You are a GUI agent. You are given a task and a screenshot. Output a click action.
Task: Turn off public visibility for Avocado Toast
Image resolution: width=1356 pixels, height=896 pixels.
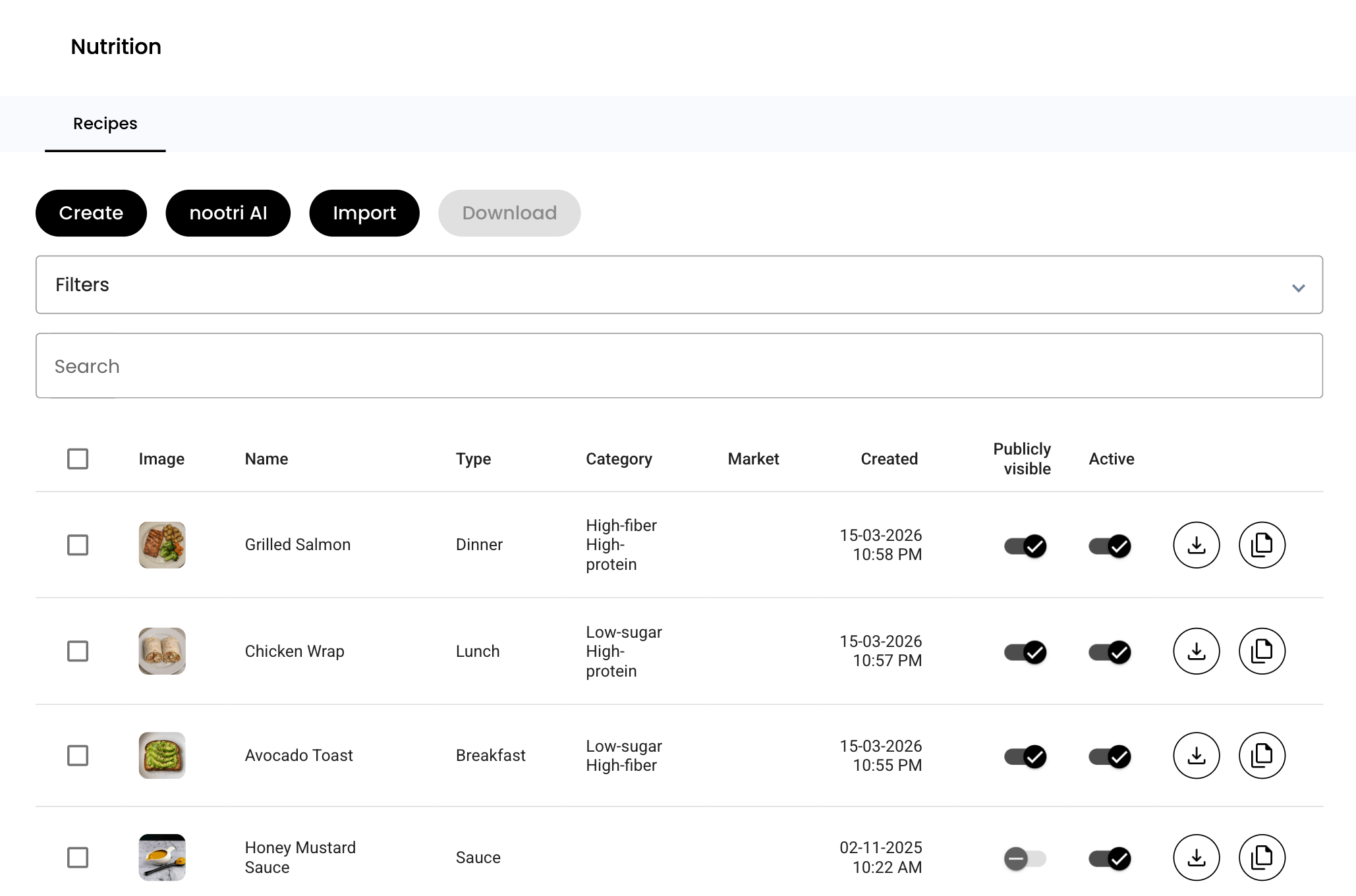pos(1025,756)
